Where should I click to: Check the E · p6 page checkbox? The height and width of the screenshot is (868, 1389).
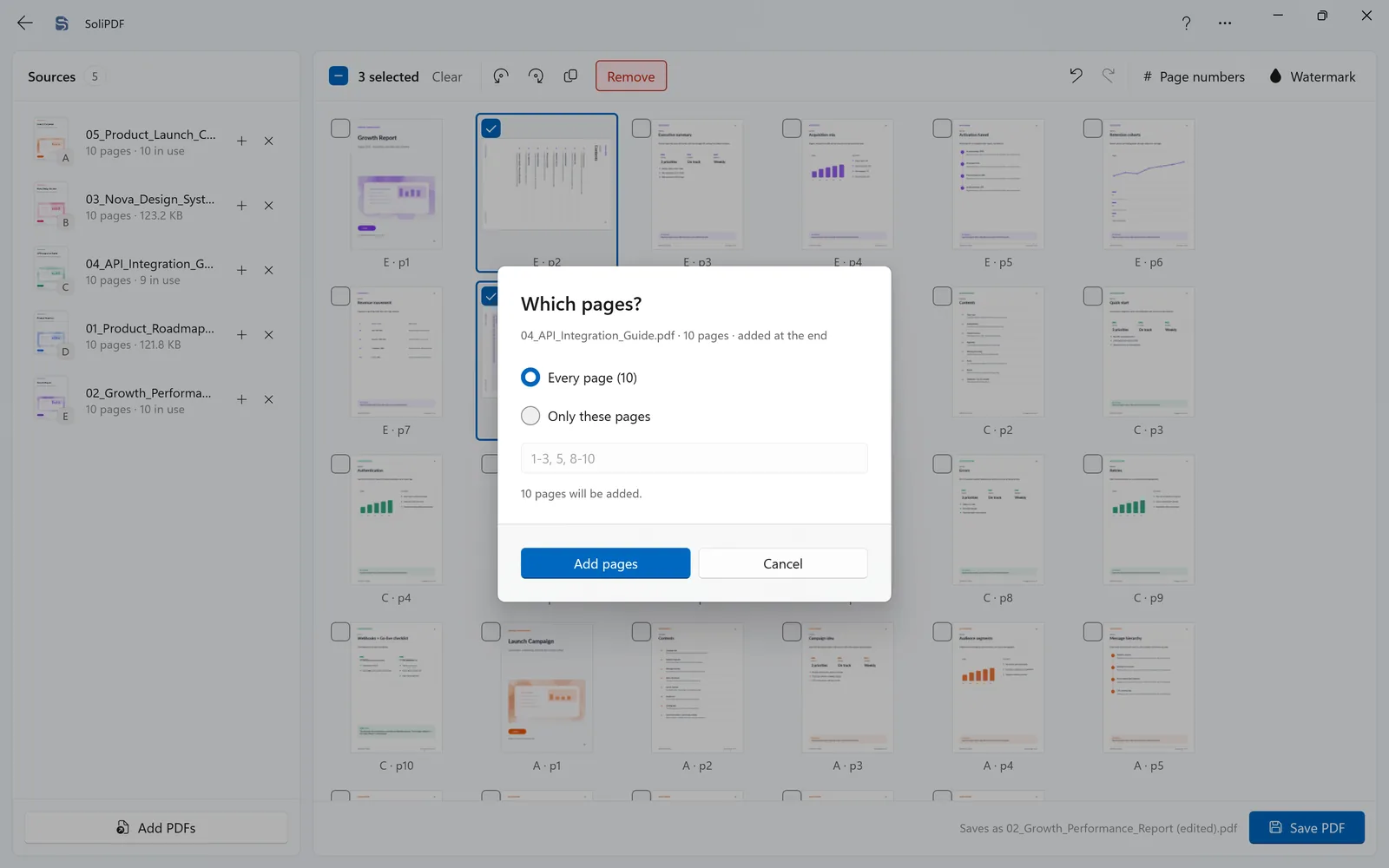click(1093, 128)
